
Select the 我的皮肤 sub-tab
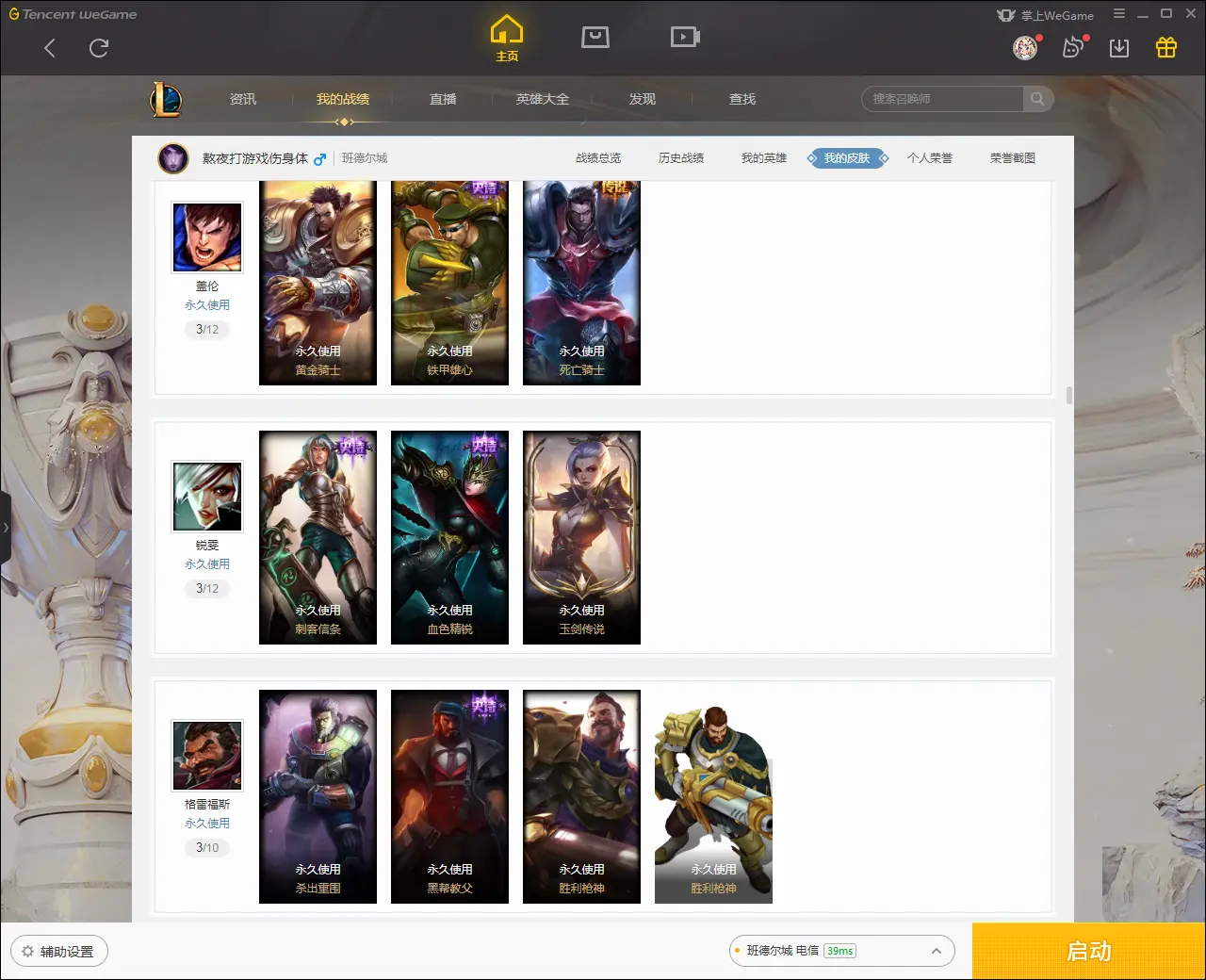point(847,158)
